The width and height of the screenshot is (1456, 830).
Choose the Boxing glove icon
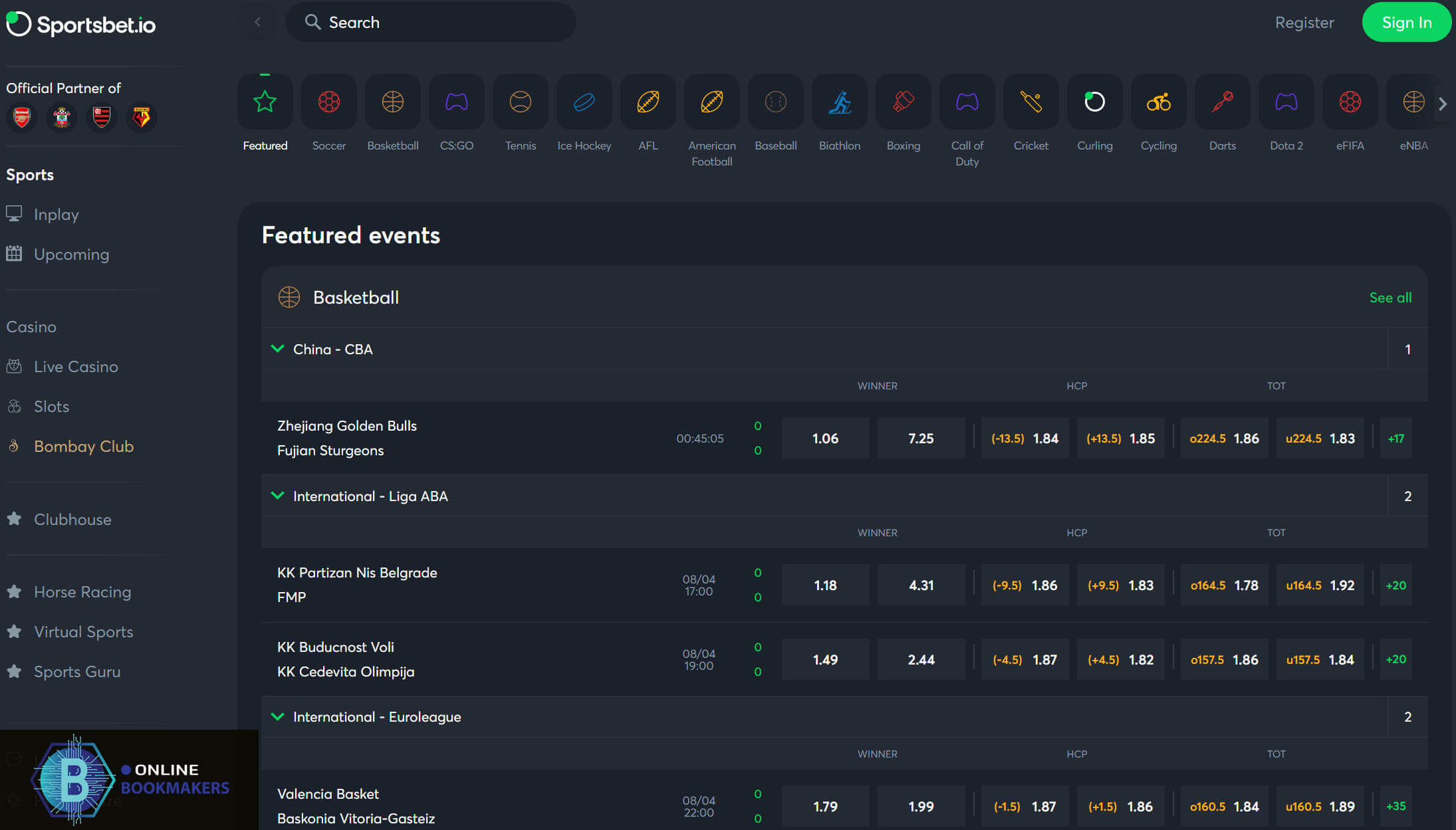coord(903,102)
